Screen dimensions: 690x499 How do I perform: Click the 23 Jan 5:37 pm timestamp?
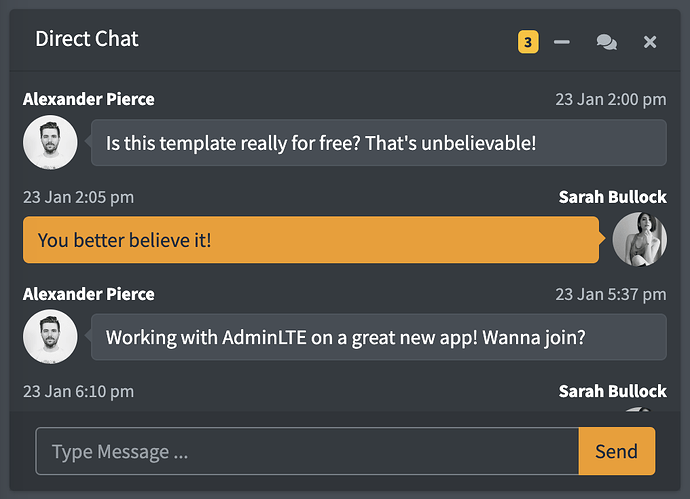coord(610,294)
